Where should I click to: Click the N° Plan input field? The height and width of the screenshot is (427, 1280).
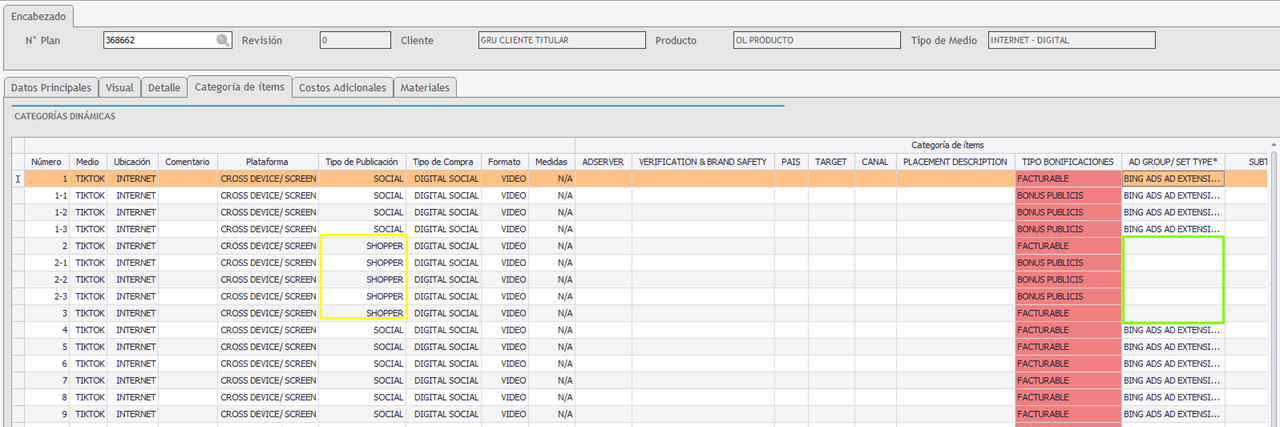158,40
